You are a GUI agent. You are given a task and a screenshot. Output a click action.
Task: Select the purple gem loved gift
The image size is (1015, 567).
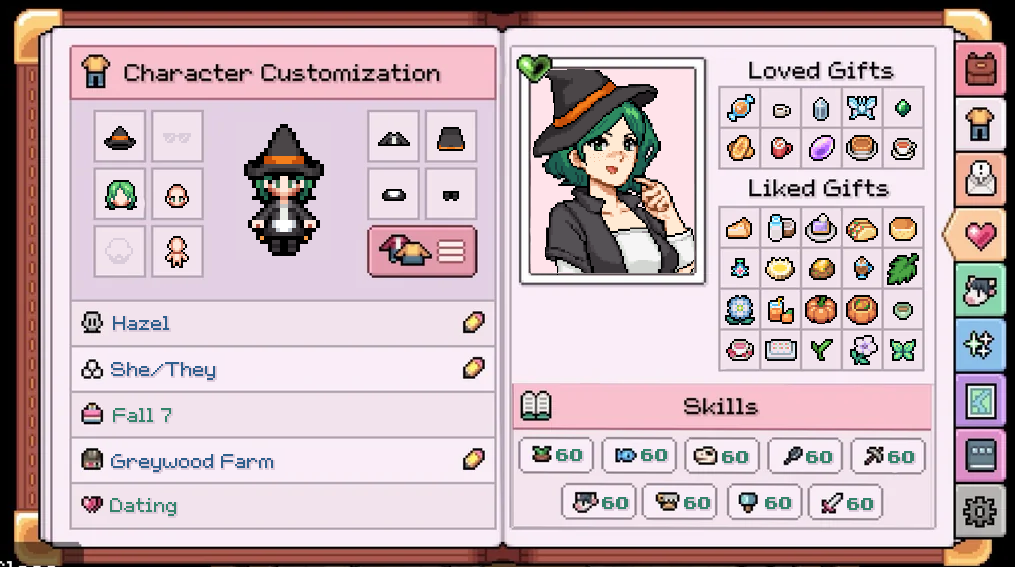pos(821,148)
